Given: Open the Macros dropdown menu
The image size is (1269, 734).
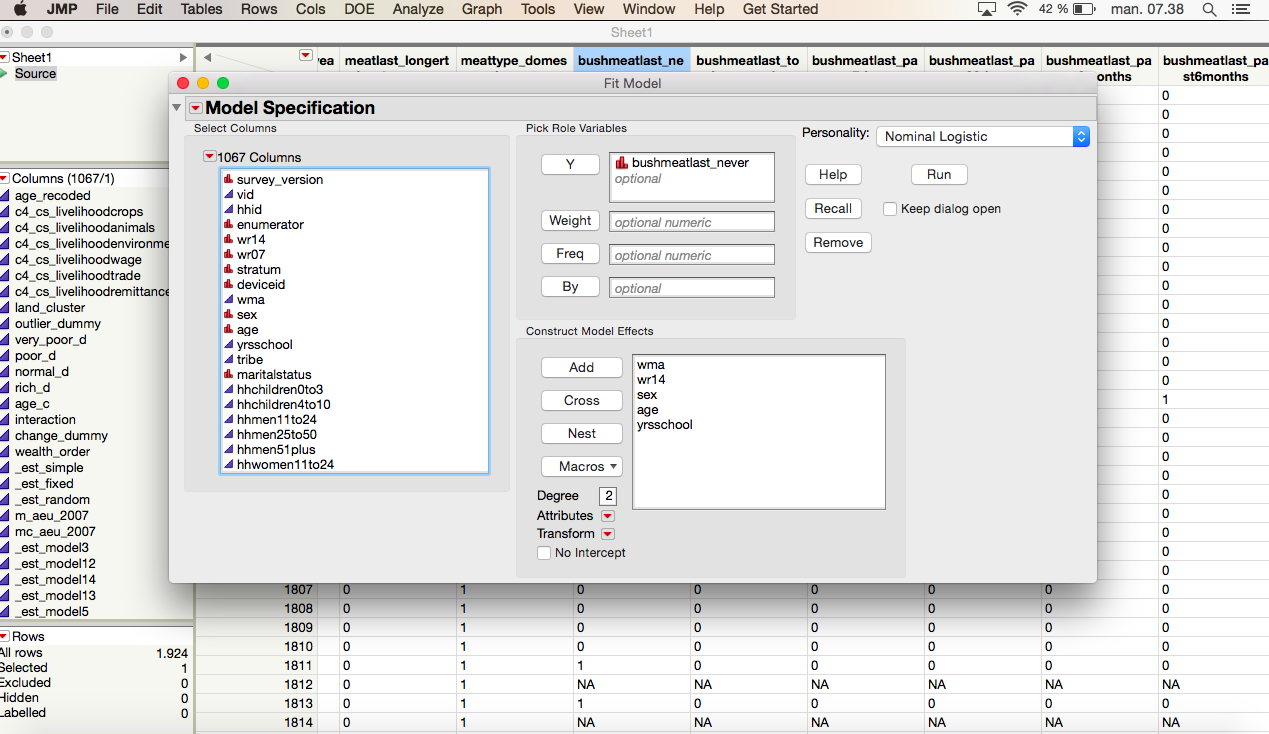Looking at the screenshot, I should coord(581,466).
